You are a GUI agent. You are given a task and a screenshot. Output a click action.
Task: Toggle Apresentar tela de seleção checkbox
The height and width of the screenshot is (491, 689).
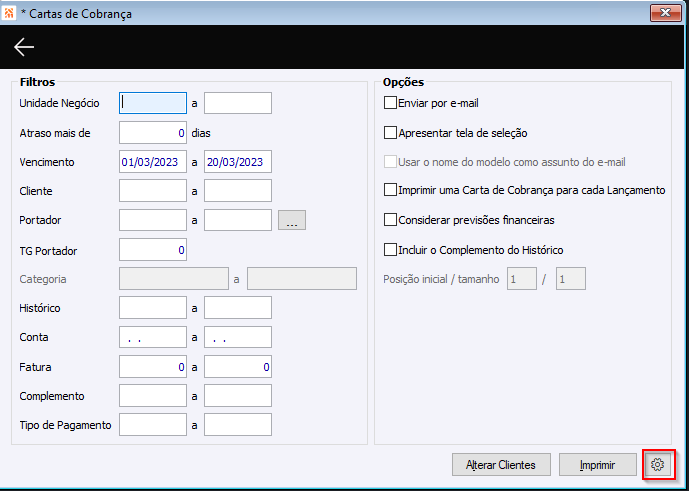tap(390, 133)
